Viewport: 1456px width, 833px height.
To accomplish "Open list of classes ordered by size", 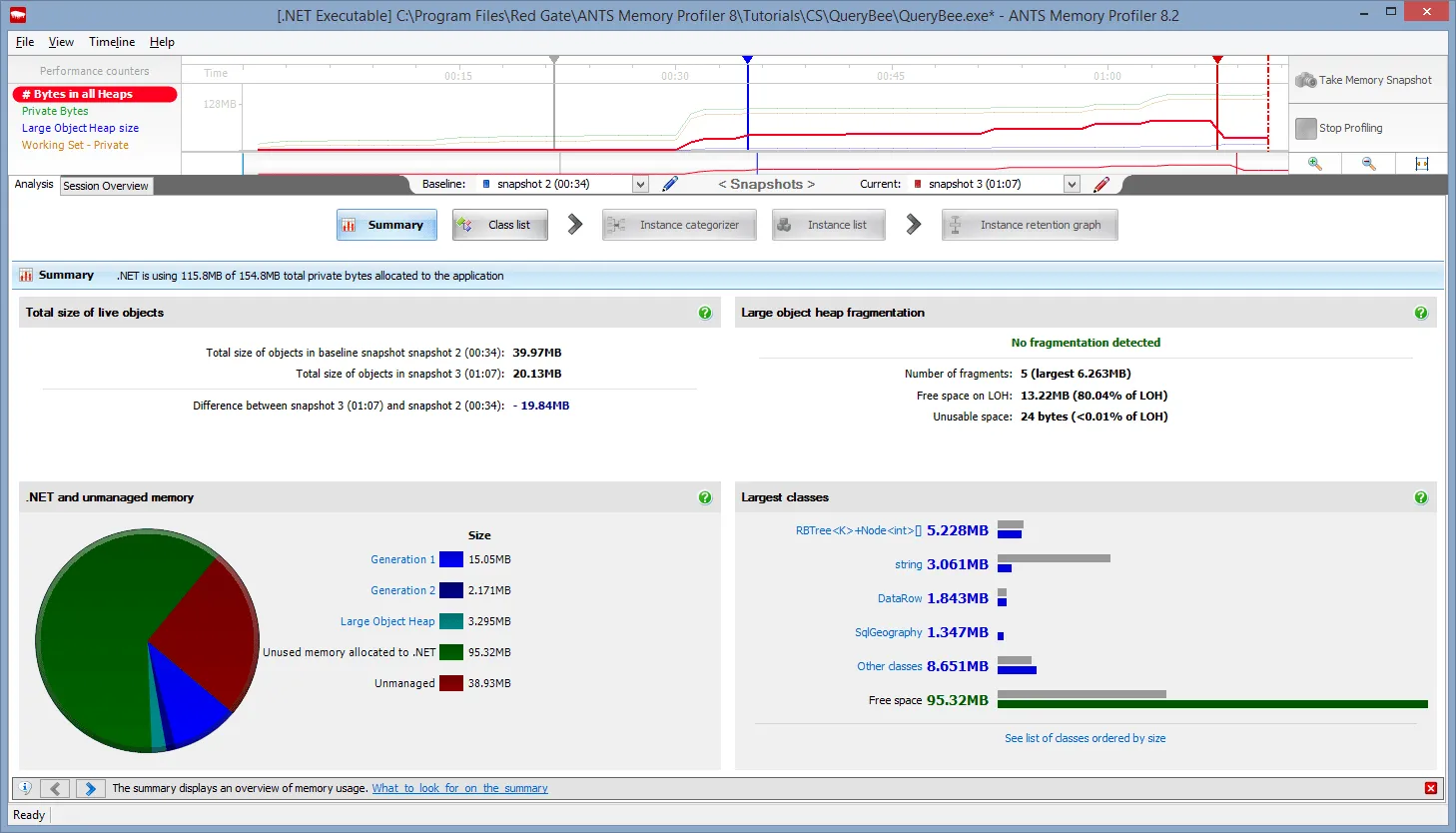I will point(1086,738).
